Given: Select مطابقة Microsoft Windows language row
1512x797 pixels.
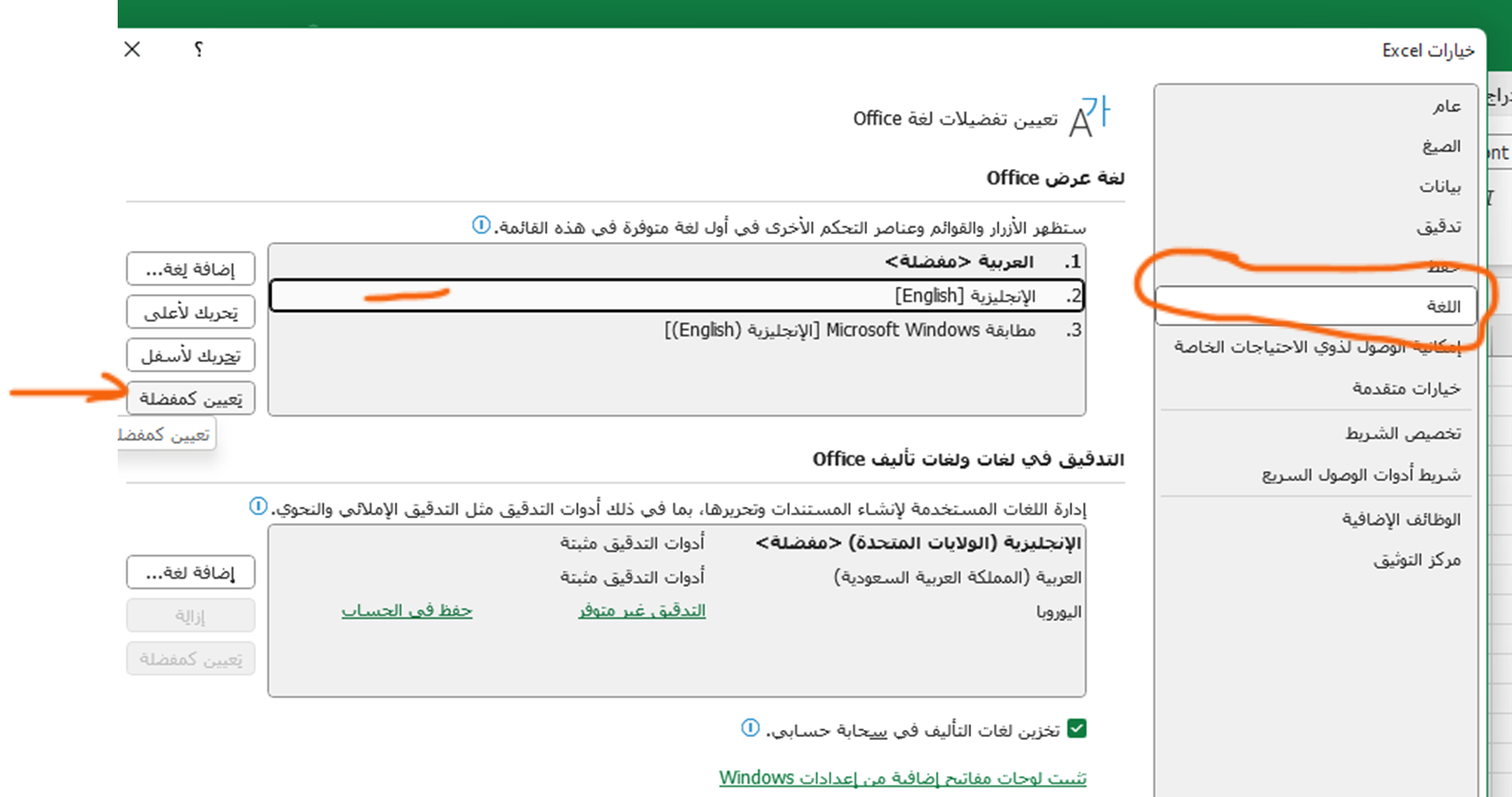Looking at the screenshot, I should (677, 330).
